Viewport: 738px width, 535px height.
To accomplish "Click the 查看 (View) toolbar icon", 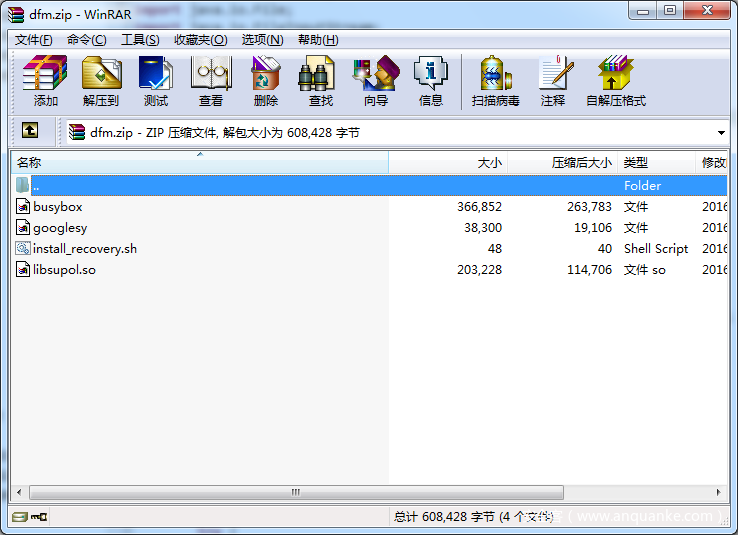I will point(211,73).
